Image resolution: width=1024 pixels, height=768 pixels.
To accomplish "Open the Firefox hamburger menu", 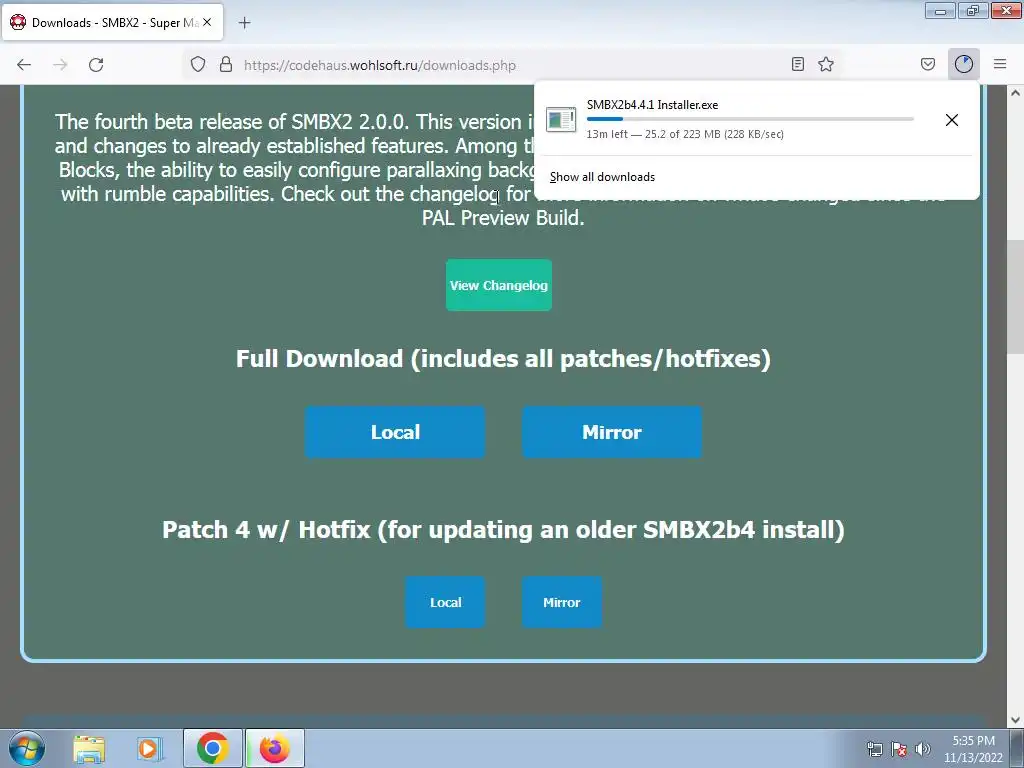I will click(1000, 64).
